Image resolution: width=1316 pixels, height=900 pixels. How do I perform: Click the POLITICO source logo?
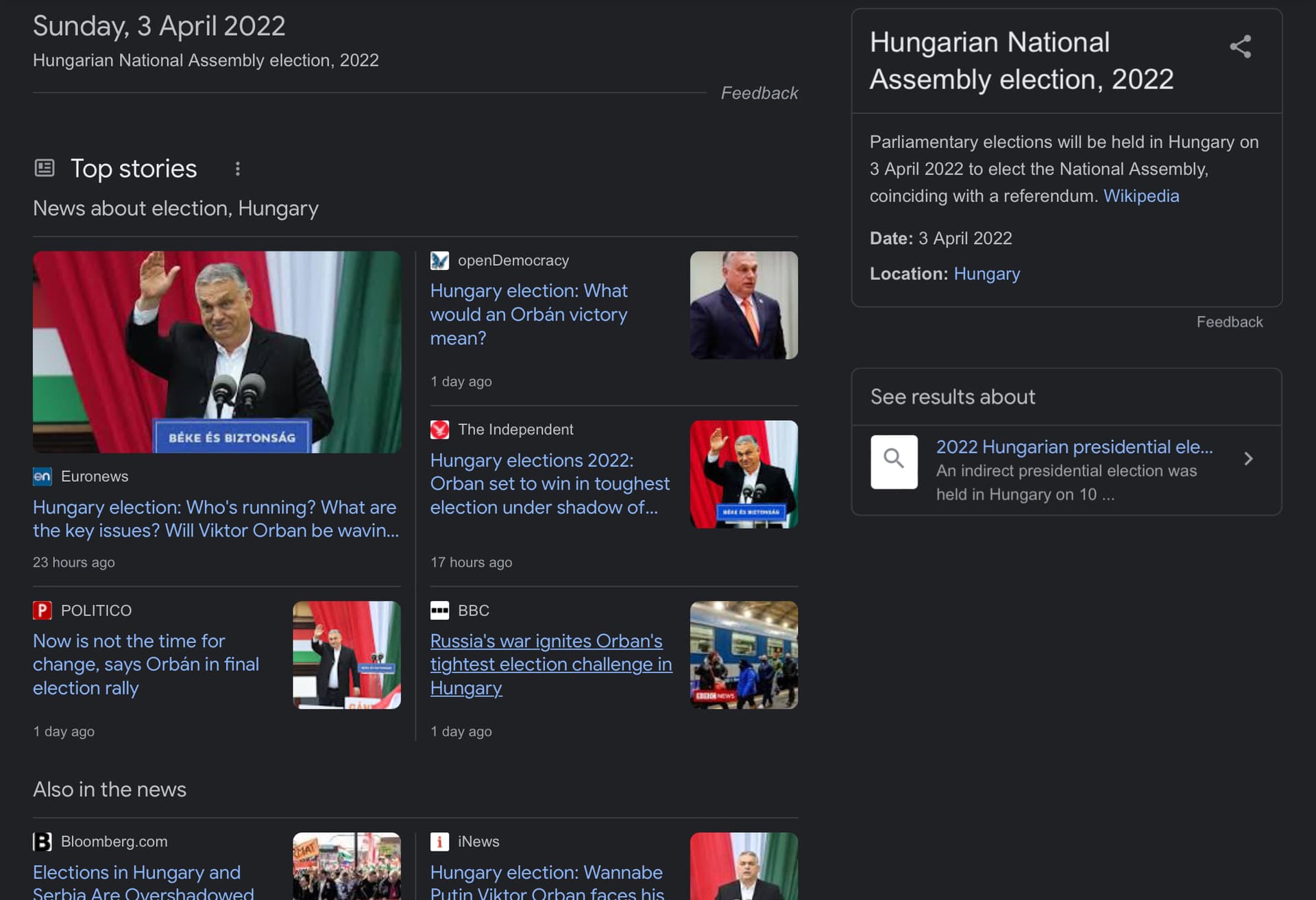(42, 611)
